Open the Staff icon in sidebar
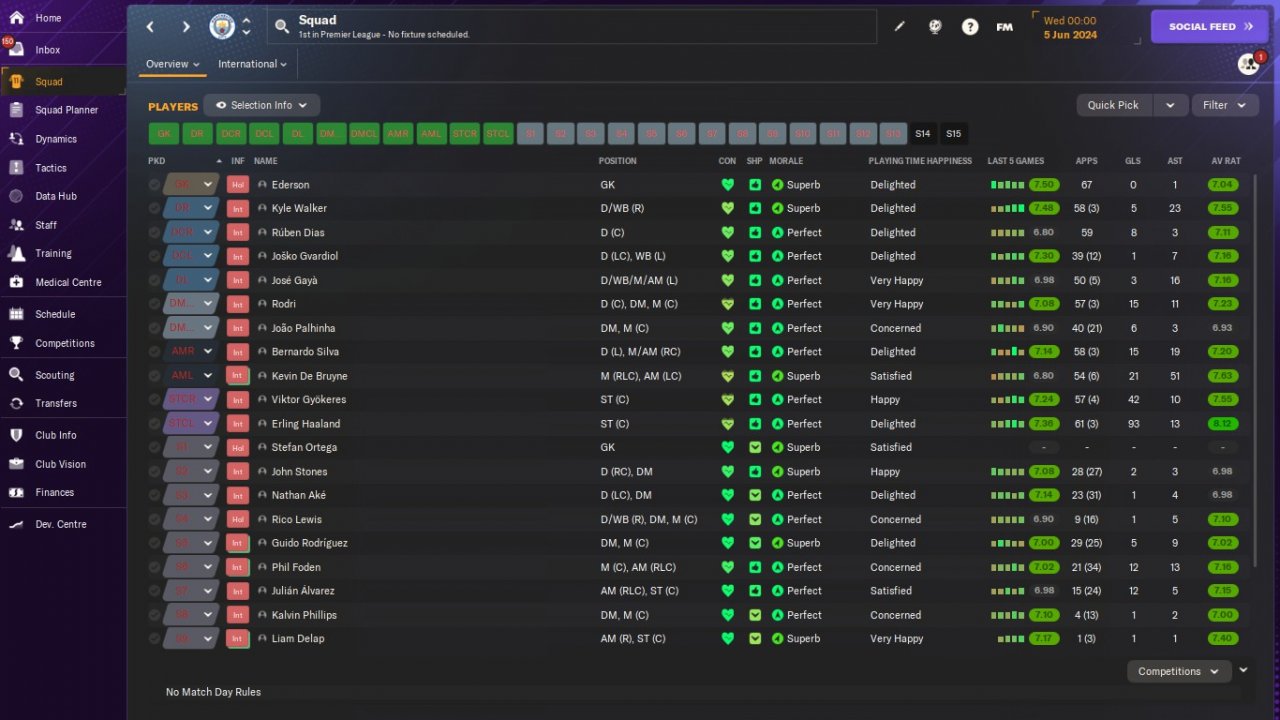Screen dimensions: 1280x720 16,225
